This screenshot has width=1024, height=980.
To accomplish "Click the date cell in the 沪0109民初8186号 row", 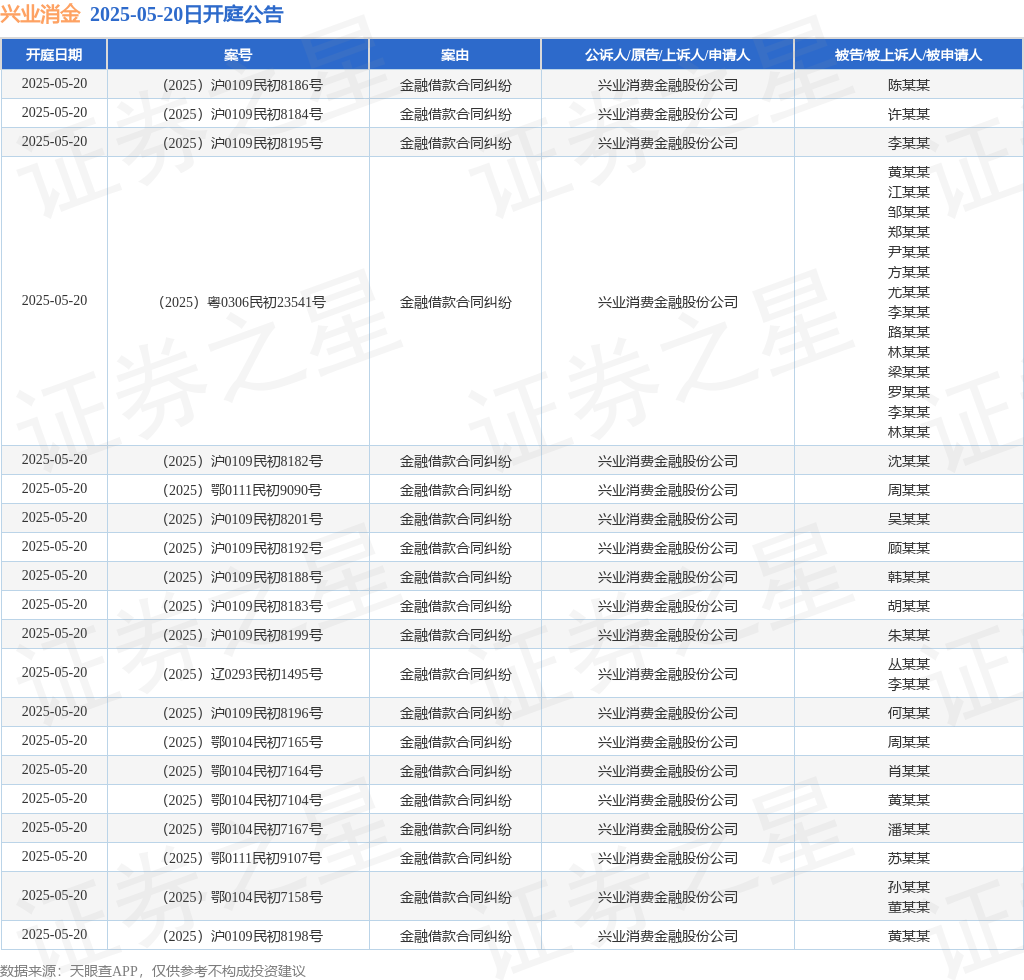I will coord(54,84).
